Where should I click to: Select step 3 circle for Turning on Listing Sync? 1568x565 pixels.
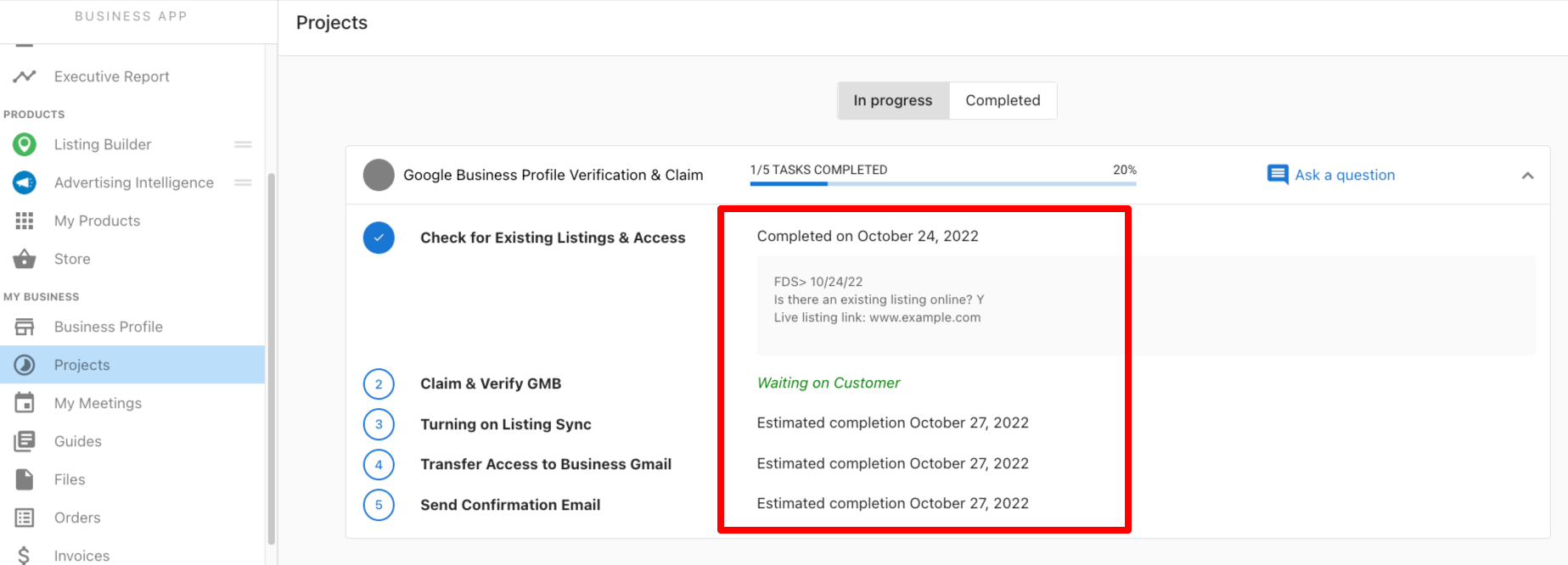click(379, 424)
